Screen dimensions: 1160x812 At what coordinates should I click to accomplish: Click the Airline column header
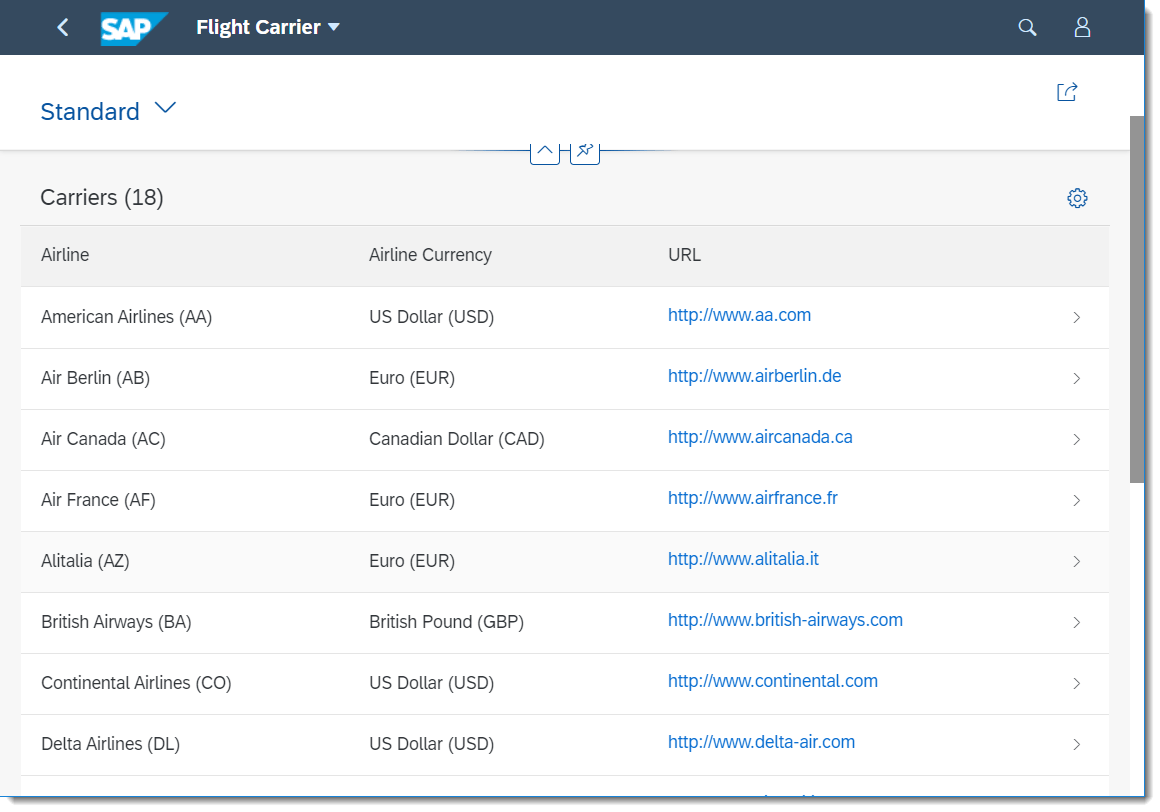pos(65,255)
